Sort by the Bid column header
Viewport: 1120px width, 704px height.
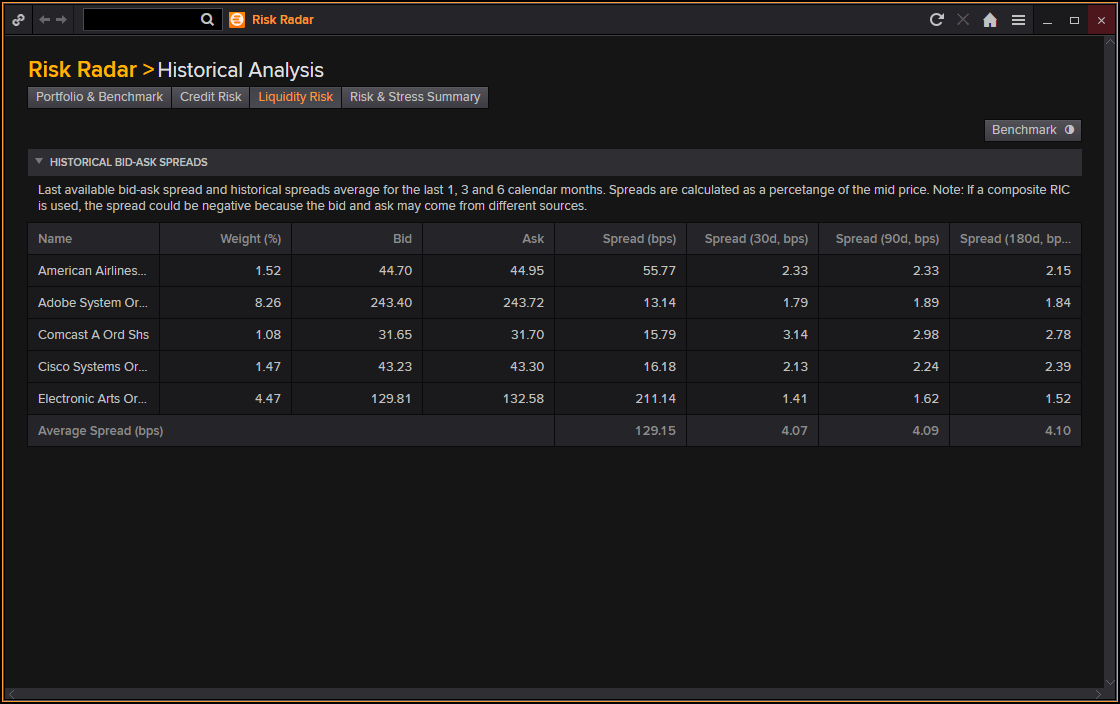pos(357,239)
